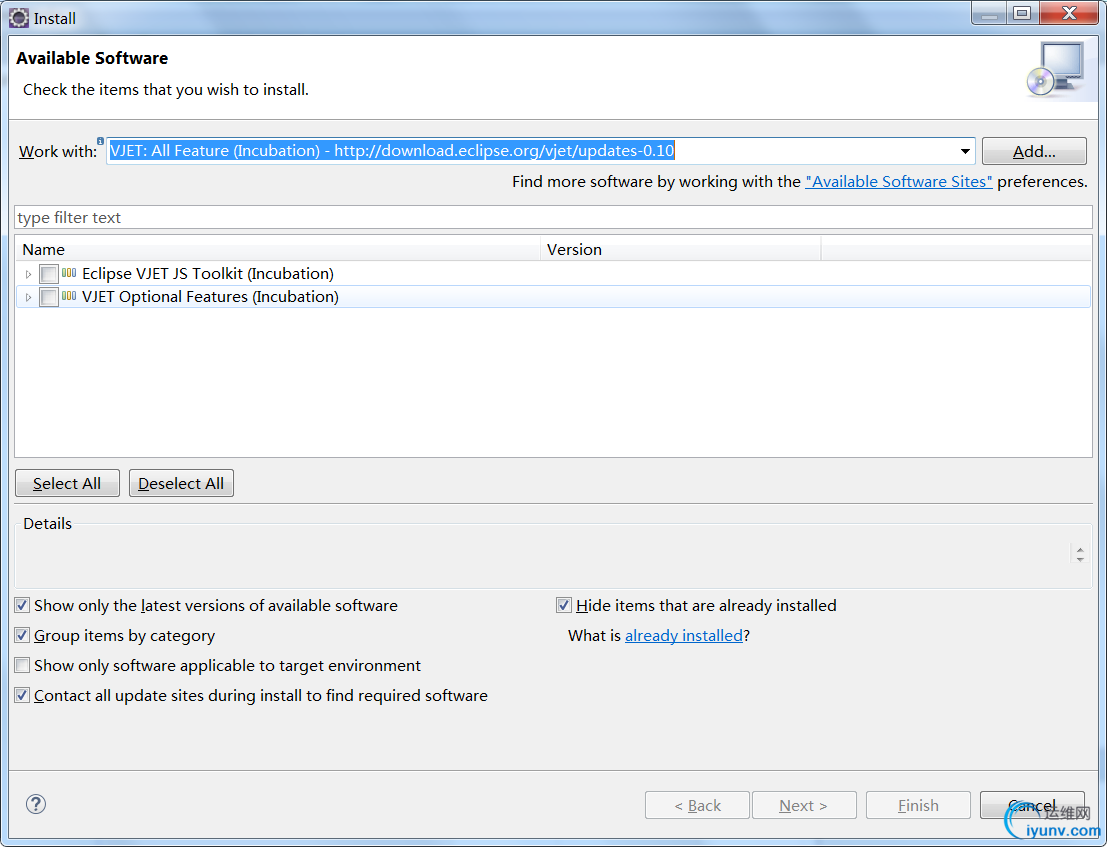Image resolution: width=1107 pixels, height=847 pixels.
Task: Minimize the Install window
Action: coord(990,13)
